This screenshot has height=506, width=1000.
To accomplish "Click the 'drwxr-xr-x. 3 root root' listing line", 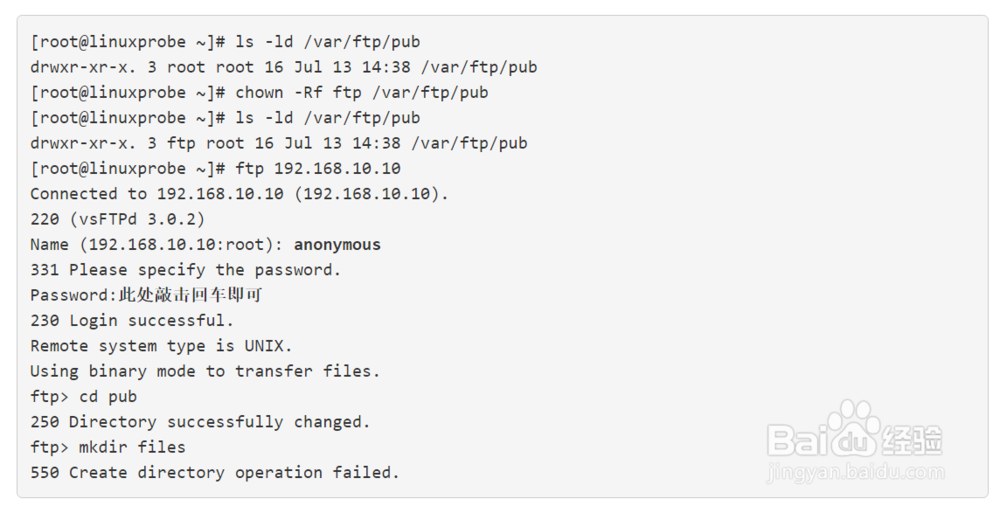I will [x=283, y=67].
